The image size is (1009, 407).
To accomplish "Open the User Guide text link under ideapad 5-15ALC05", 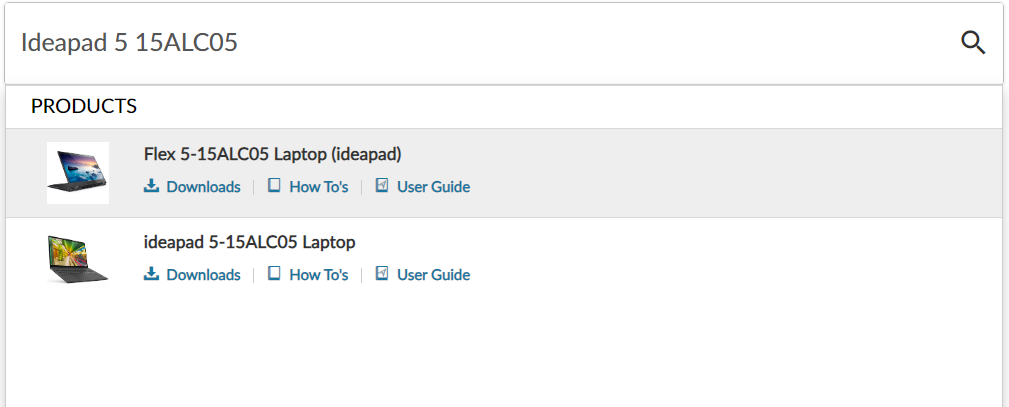I will [433, 275].
